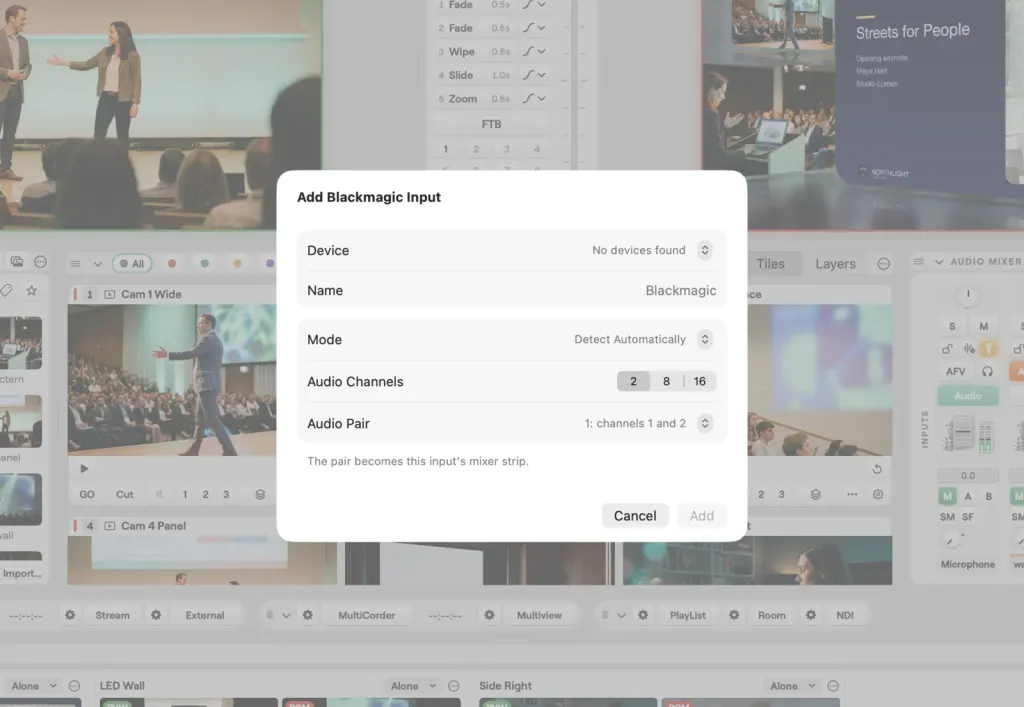Open the gear settings next to Multiview
The height and width of the screenshot is (707, 1024).
pyautogui.click(x=489, y=615)
